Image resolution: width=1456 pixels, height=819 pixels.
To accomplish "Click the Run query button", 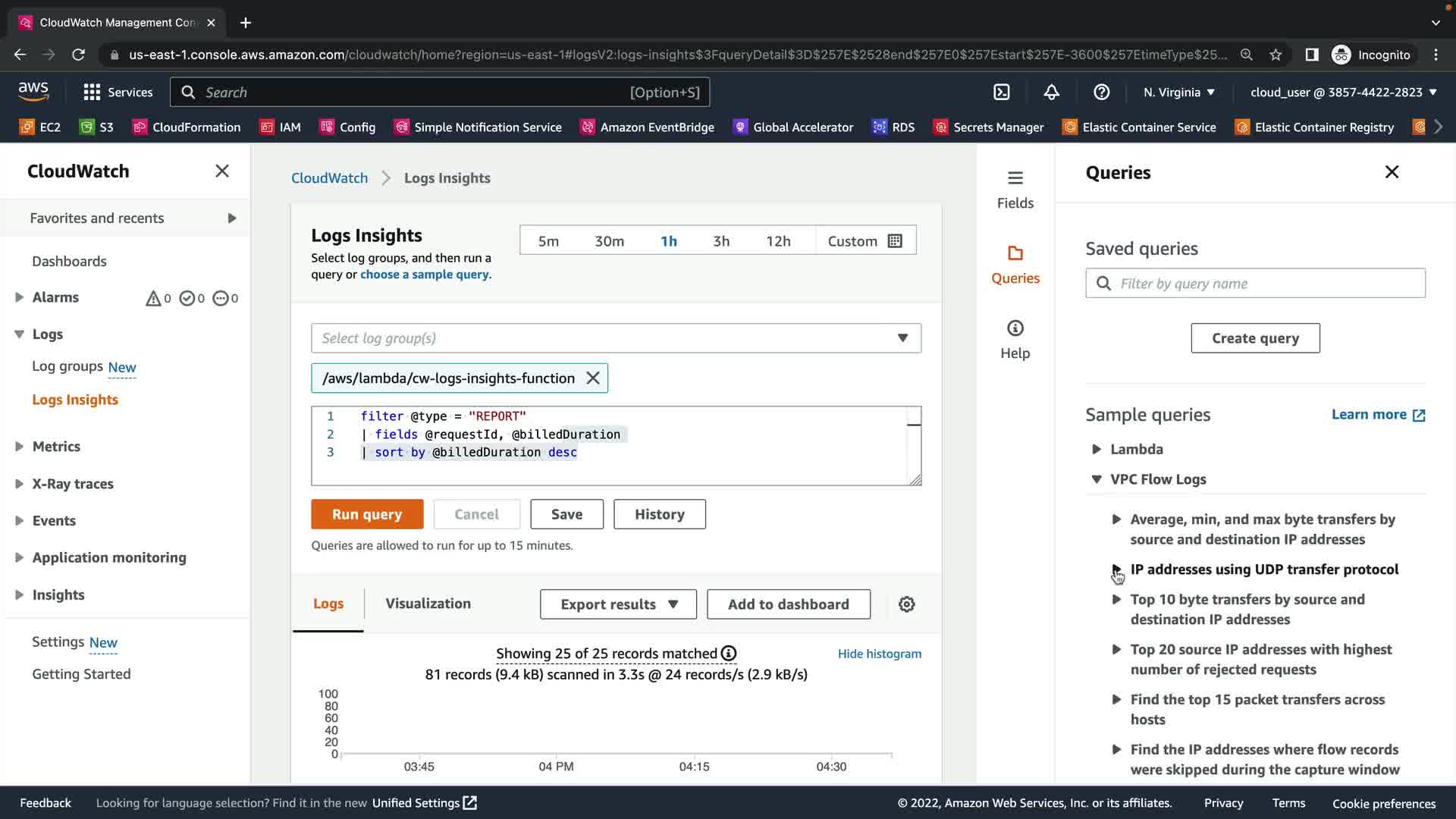I will (x=367, y=514).
